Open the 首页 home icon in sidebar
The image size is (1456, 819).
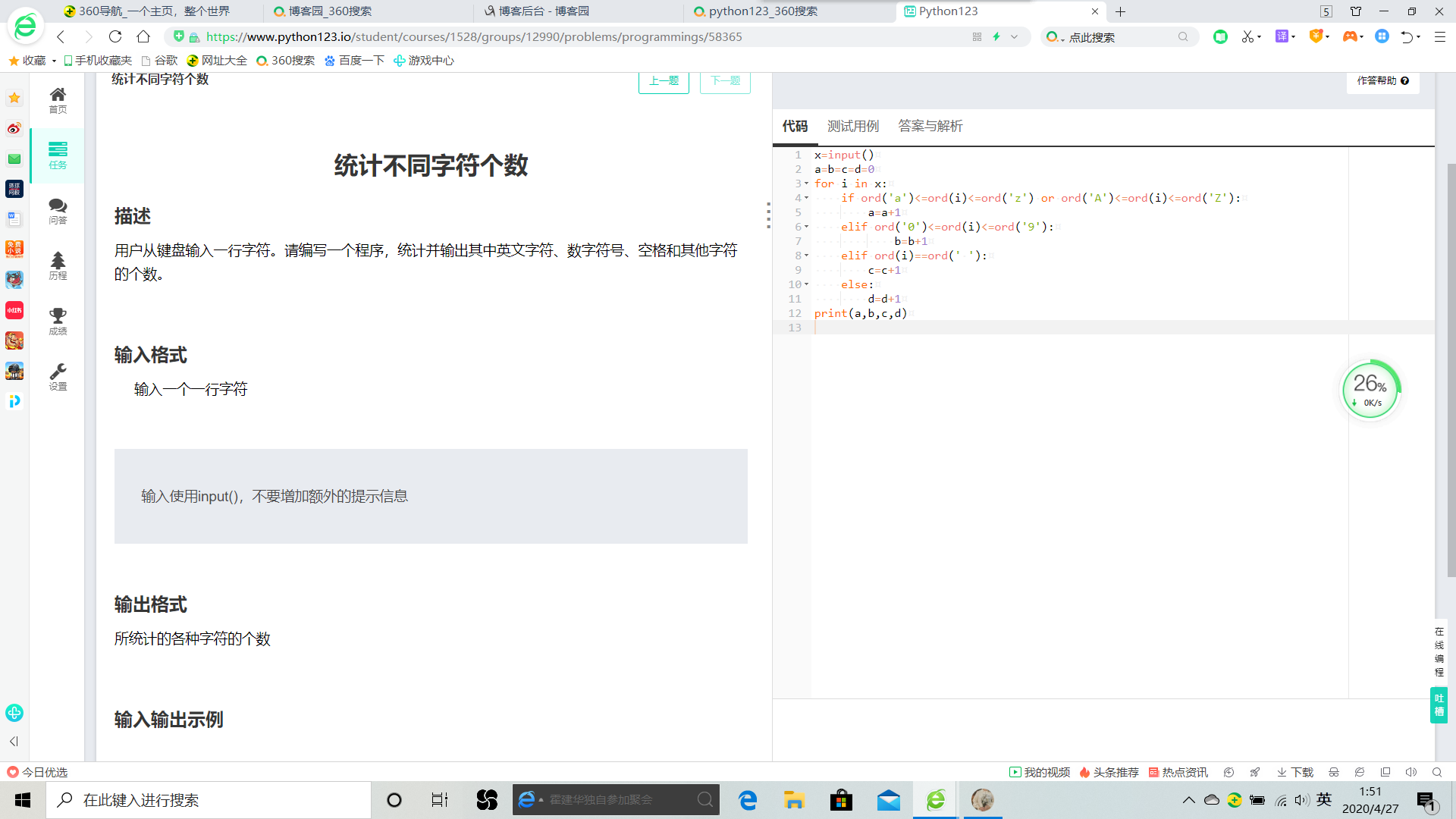58,99
